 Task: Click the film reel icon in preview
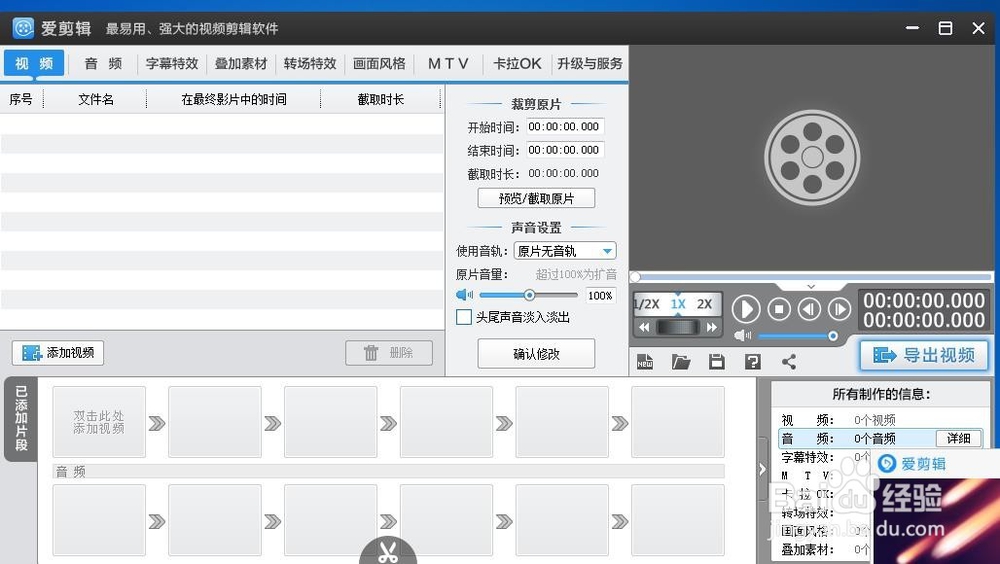click(x=812, y=158)
